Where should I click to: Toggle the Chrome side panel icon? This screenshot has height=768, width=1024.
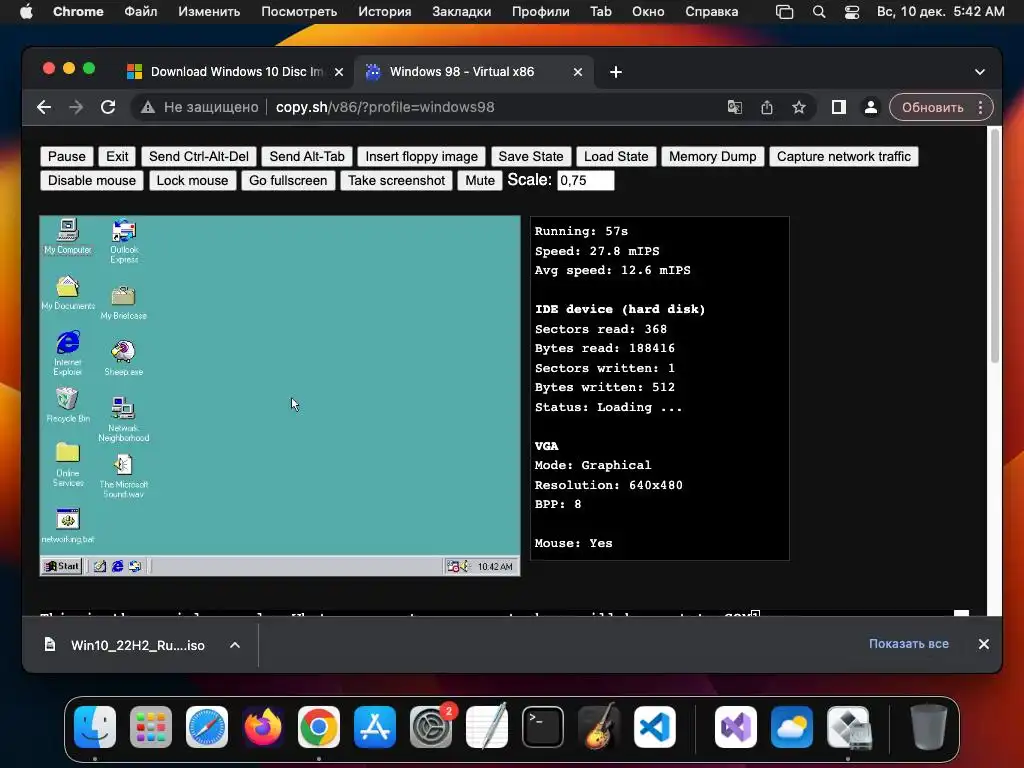click(x=839, y=107)
